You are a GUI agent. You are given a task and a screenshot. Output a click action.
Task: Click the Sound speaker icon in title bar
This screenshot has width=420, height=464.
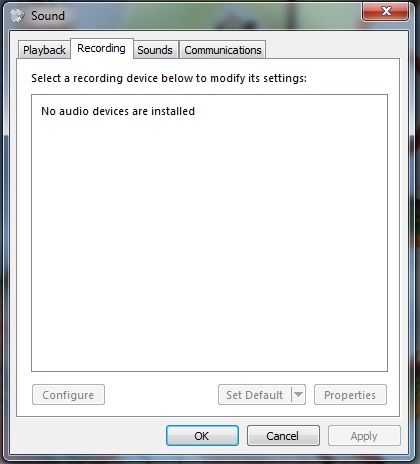click(x=17, y=15)
